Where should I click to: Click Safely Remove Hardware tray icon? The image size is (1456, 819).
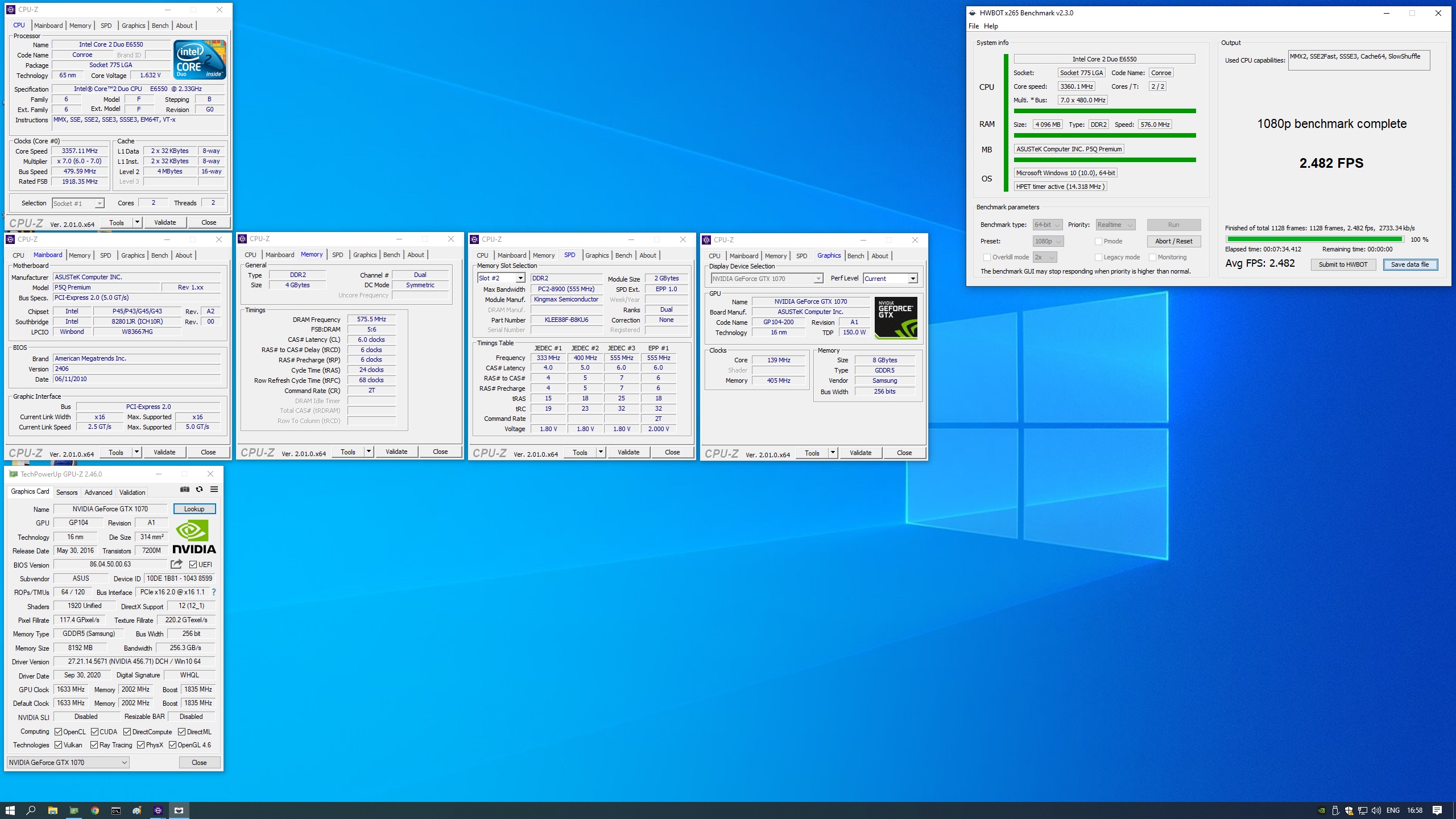(x=1335, y=810)
